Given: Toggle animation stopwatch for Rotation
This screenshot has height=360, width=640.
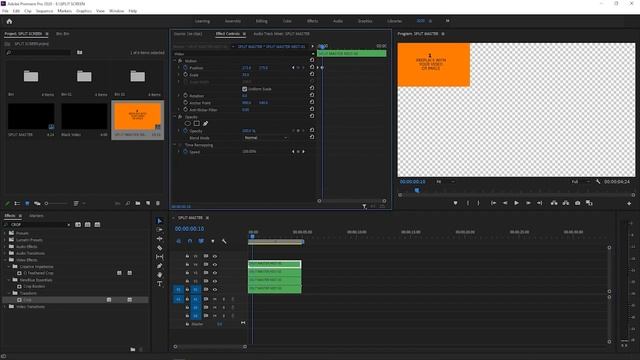Looking at the screenshot, I should pos(185,96).
